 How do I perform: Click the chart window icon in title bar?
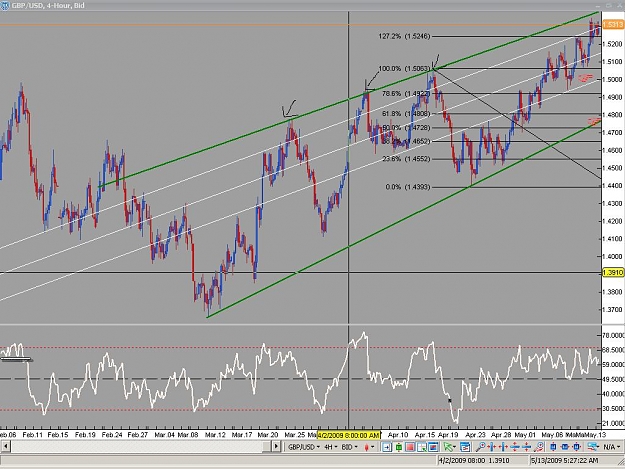point(5,6)
